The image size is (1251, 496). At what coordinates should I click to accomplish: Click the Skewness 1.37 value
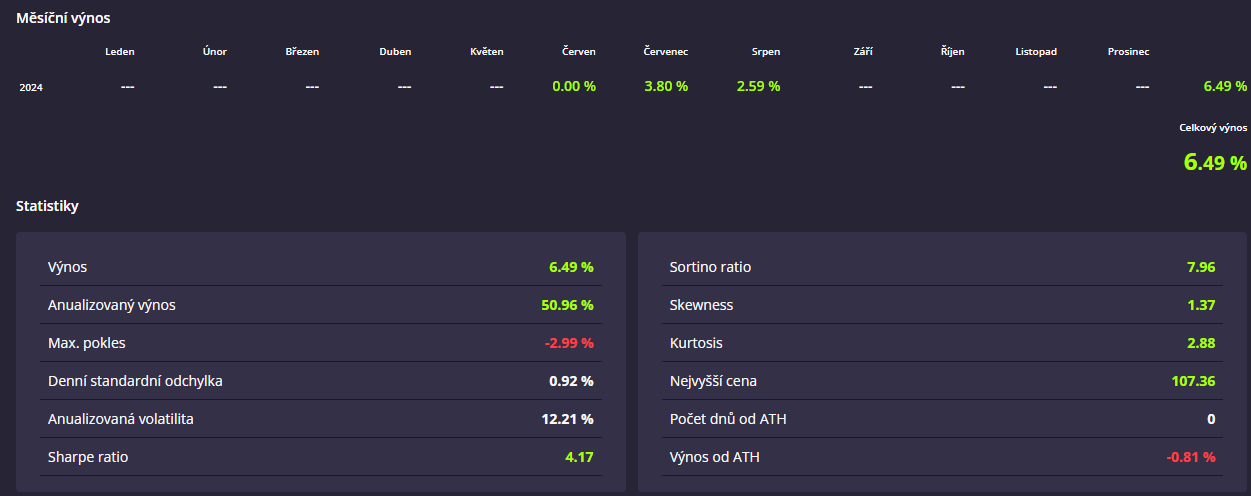[x=1201, y=305]
